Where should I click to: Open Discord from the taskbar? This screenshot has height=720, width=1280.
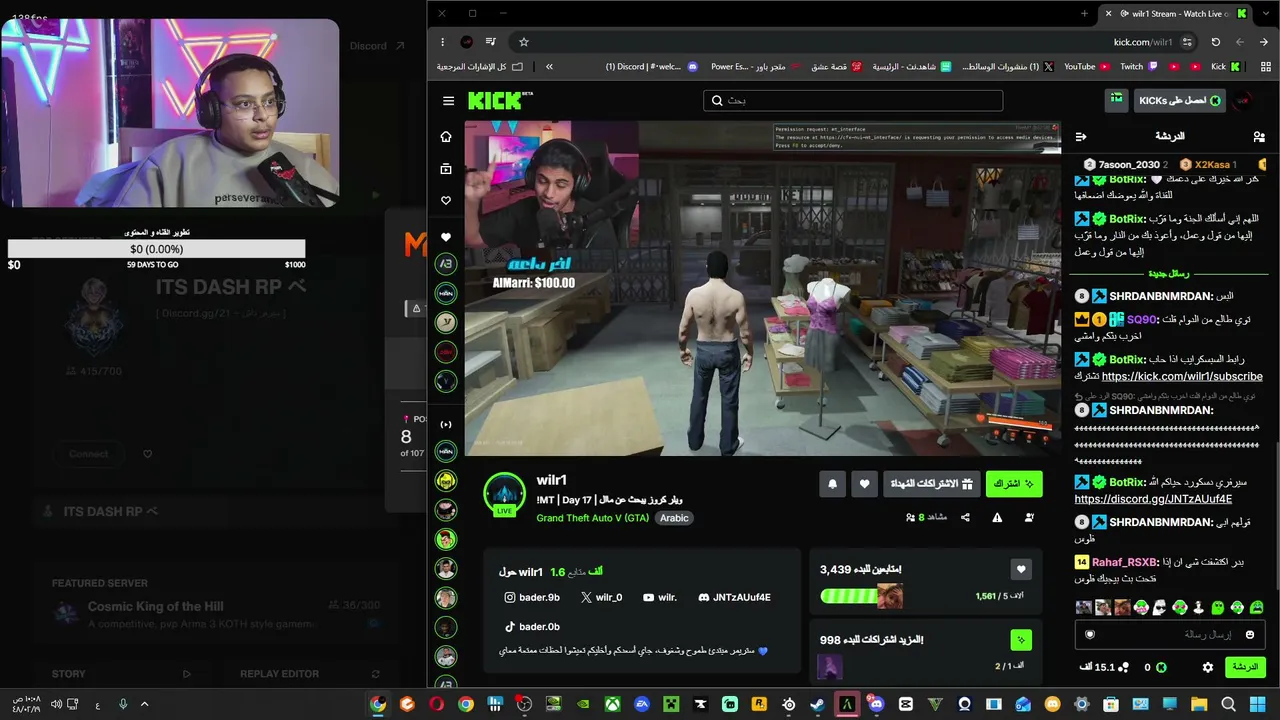(x=876, y=704)
